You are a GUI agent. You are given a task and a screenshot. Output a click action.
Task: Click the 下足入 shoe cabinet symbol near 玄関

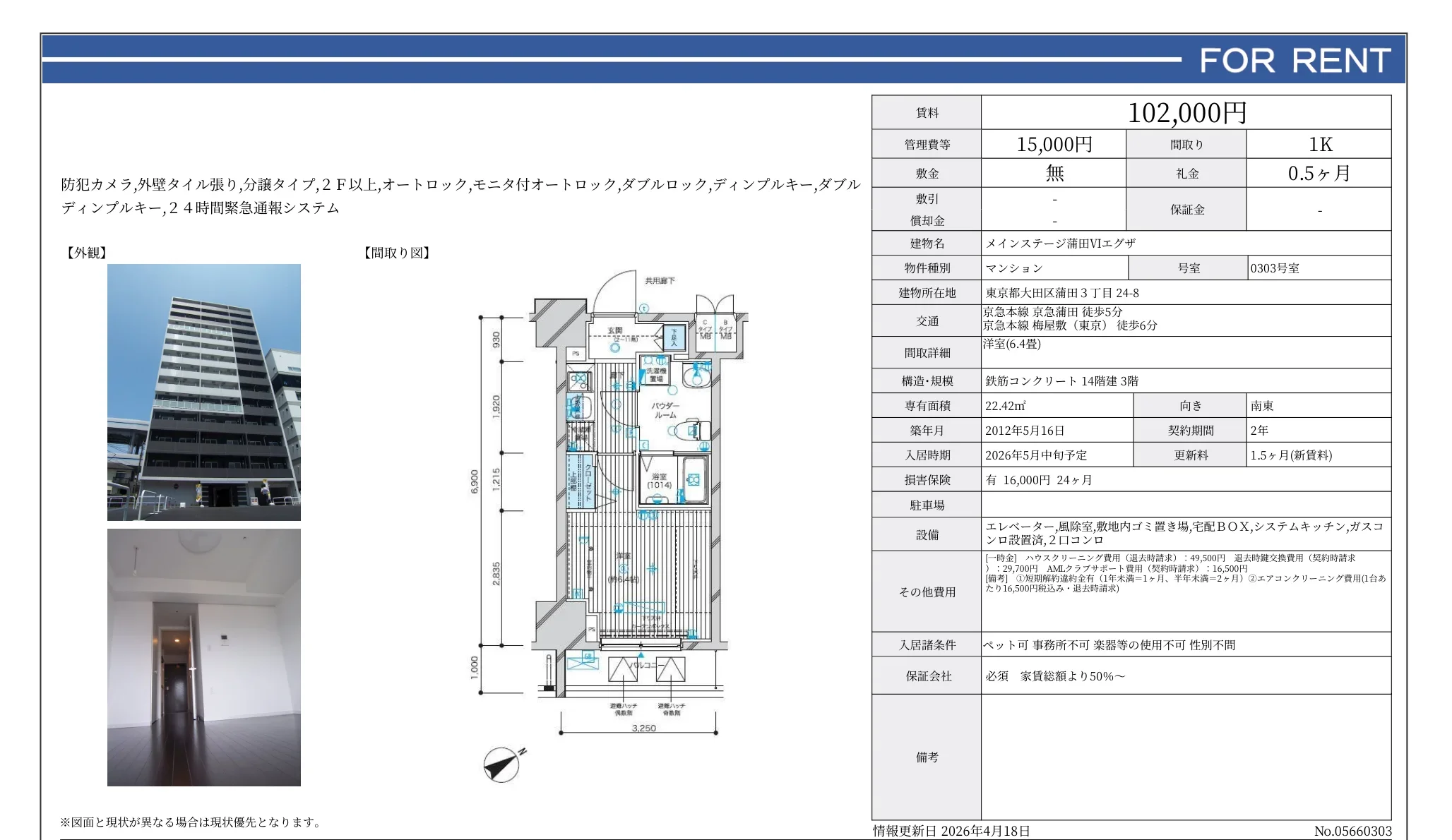tap(674, 337)
